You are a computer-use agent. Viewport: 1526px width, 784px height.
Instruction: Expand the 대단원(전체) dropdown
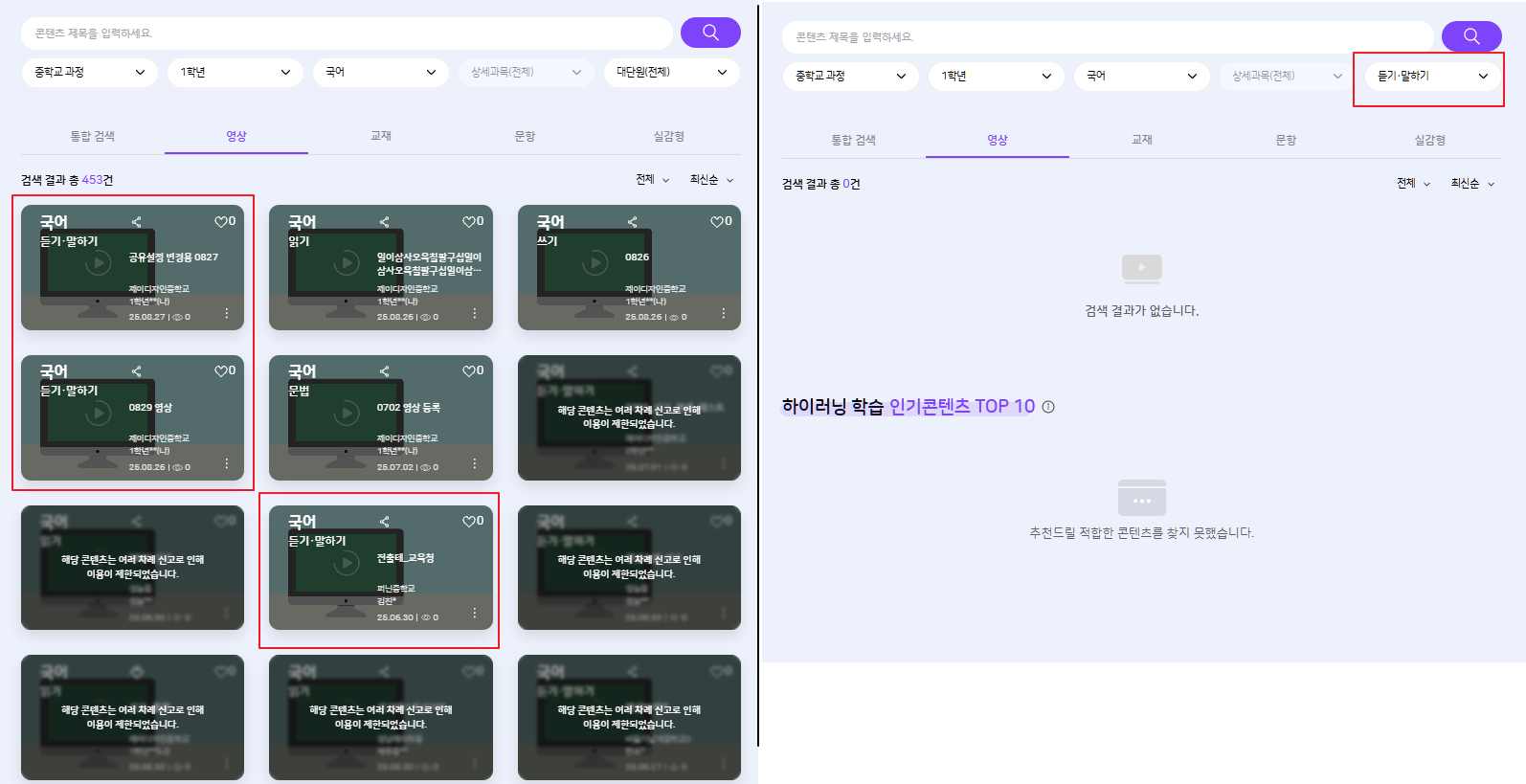[671, 72]
